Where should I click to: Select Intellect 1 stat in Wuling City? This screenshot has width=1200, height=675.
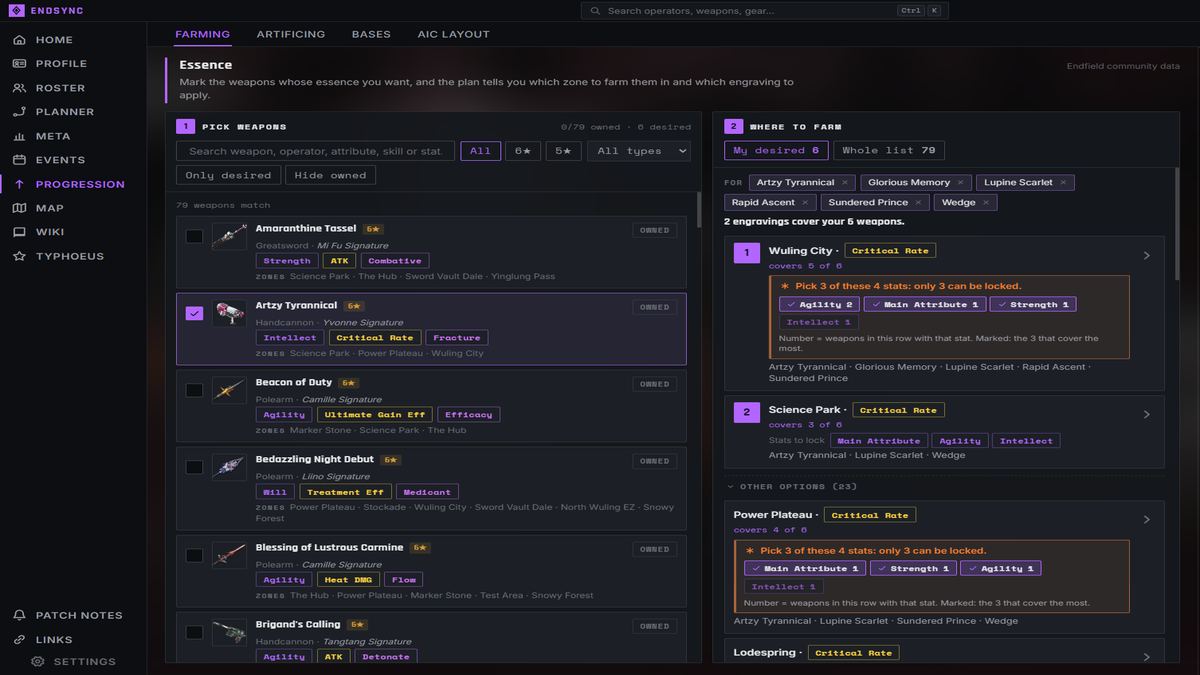(x=819, y=323)
